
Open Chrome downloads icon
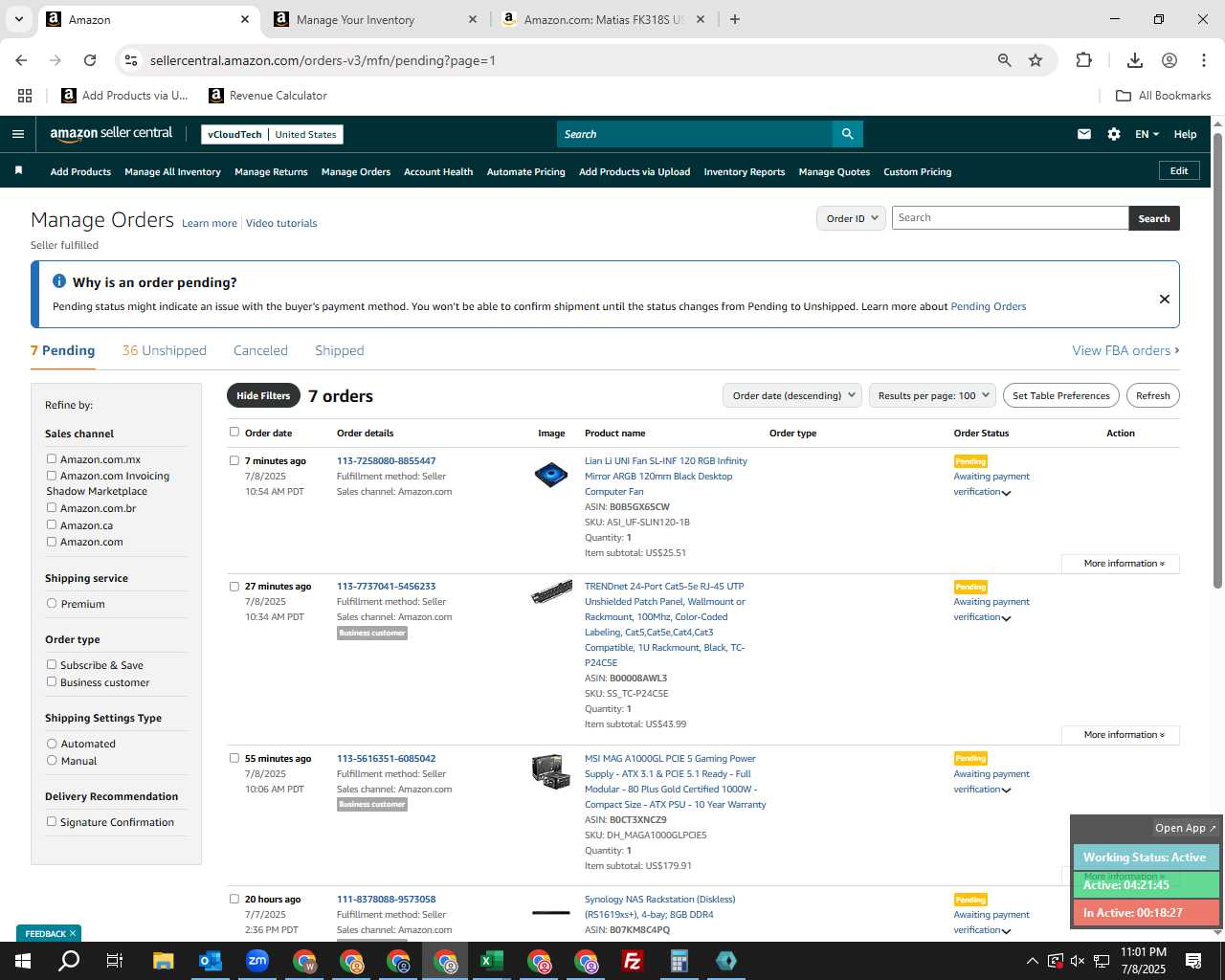pos(1135,60)
